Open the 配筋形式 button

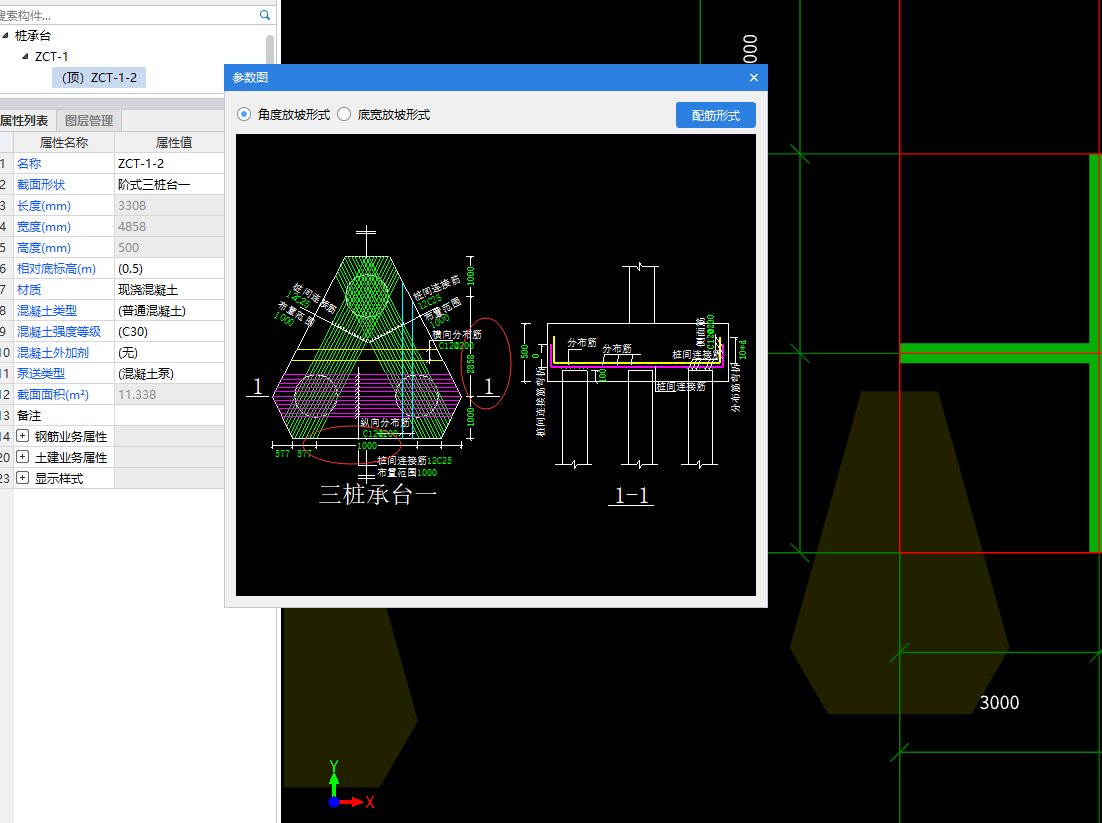tap(715, 115)
